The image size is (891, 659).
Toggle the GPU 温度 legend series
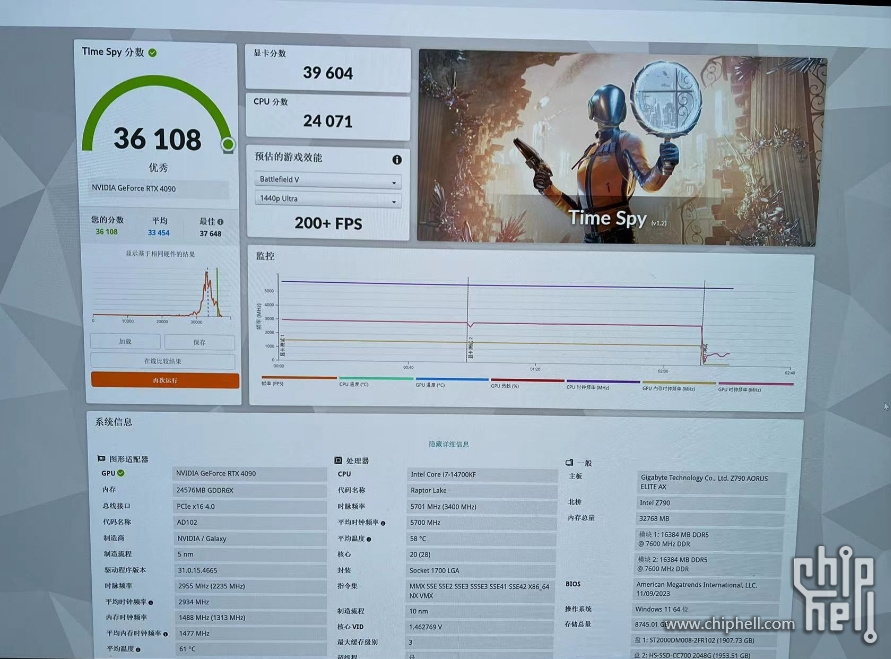452,382
